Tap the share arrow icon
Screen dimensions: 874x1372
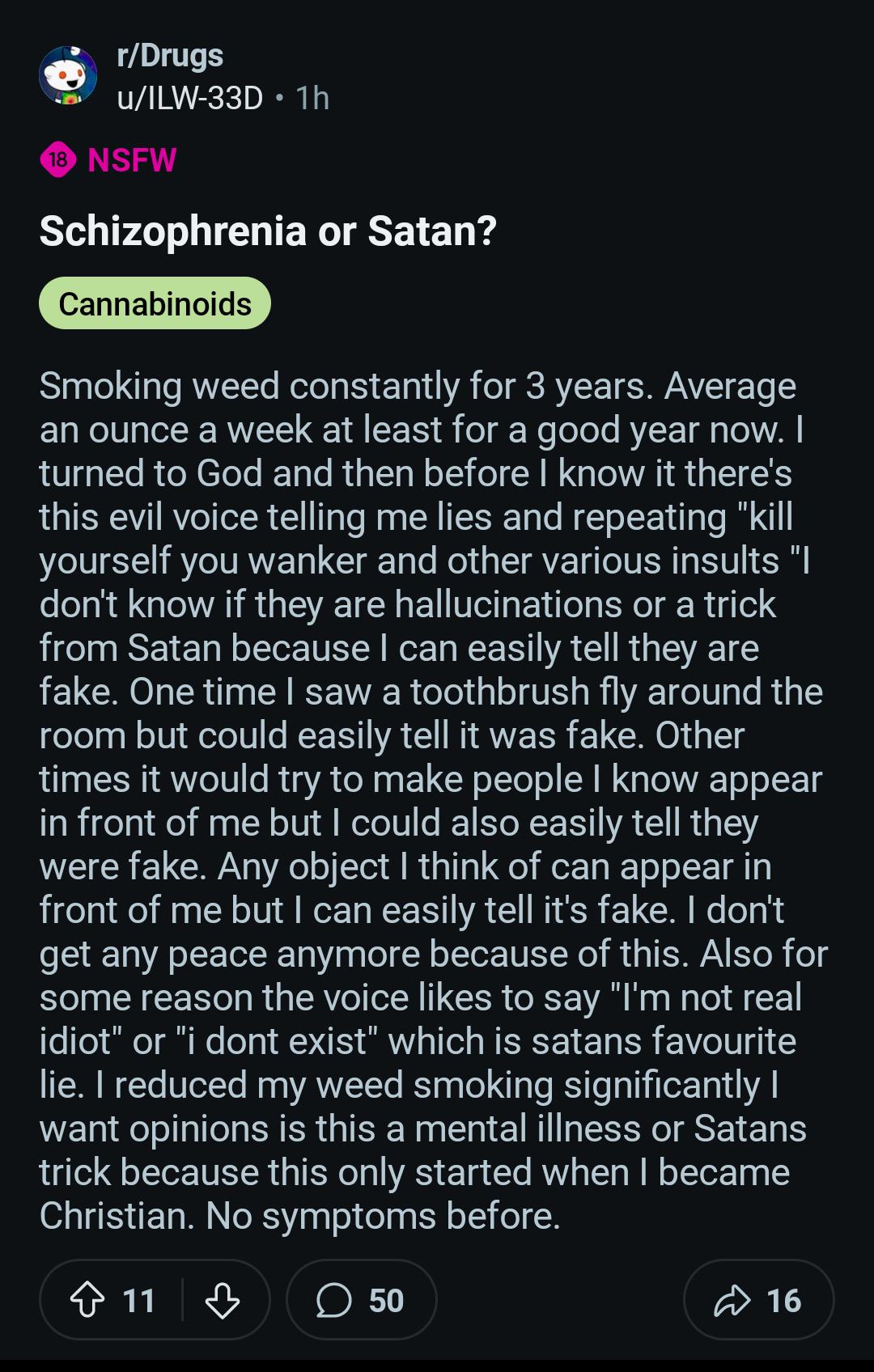732,1301
